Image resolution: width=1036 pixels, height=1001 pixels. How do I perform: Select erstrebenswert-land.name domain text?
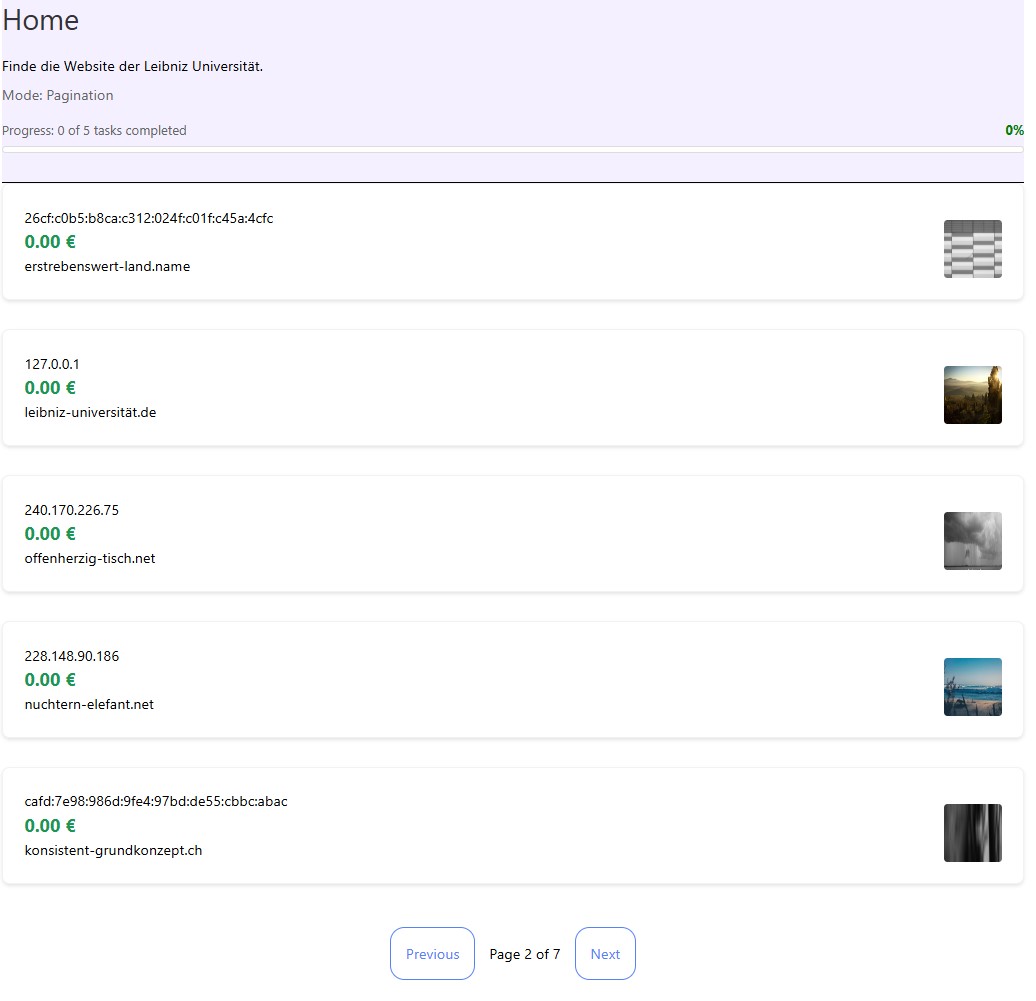pyautogui.click(x=107, y=266)
